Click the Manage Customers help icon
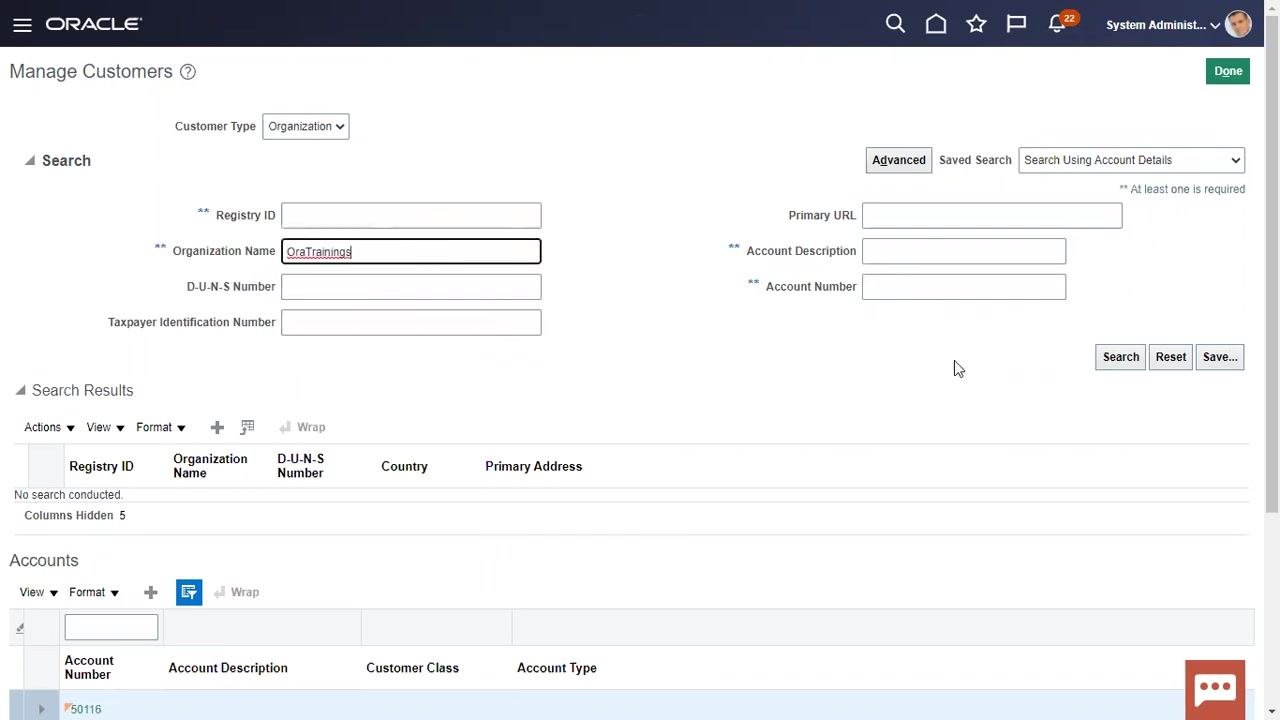The width and height of the screenshot is (1280, 720). [187, 72]
